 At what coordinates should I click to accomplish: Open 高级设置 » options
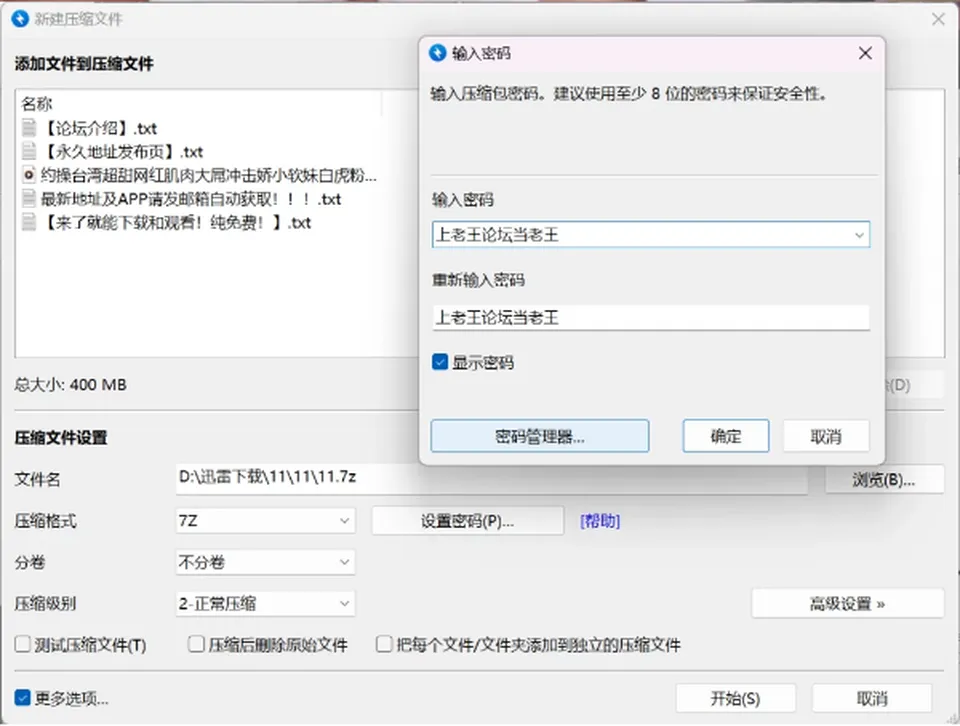pyautogui.click(x=847, y=604)
